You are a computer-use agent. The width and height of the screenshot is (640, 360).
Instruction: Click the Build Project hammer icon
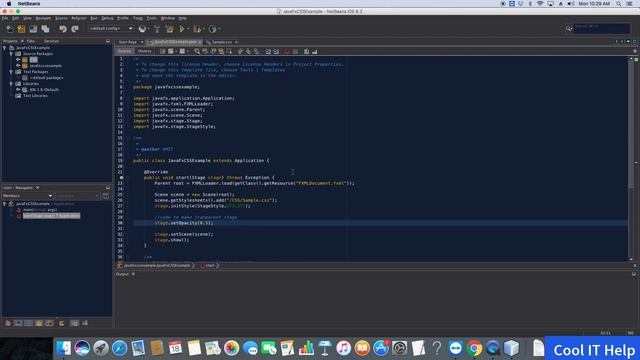tap(157, 29)
